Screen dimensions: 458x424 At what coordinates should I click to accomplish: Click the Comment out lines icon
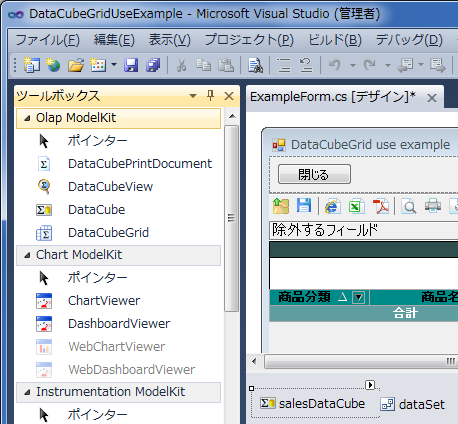[284, 65]
